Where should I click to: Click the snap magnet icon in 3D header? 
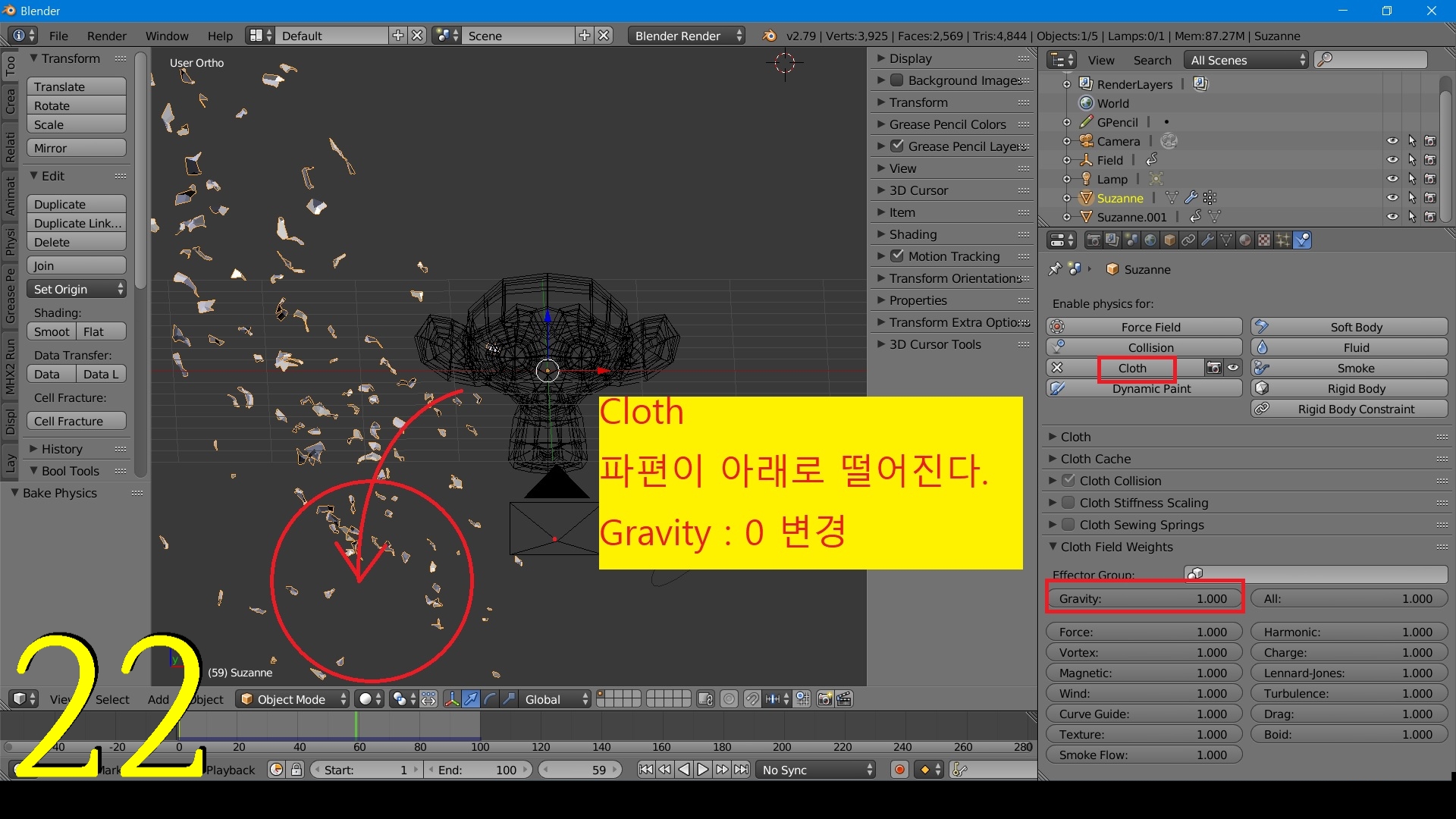752,699
